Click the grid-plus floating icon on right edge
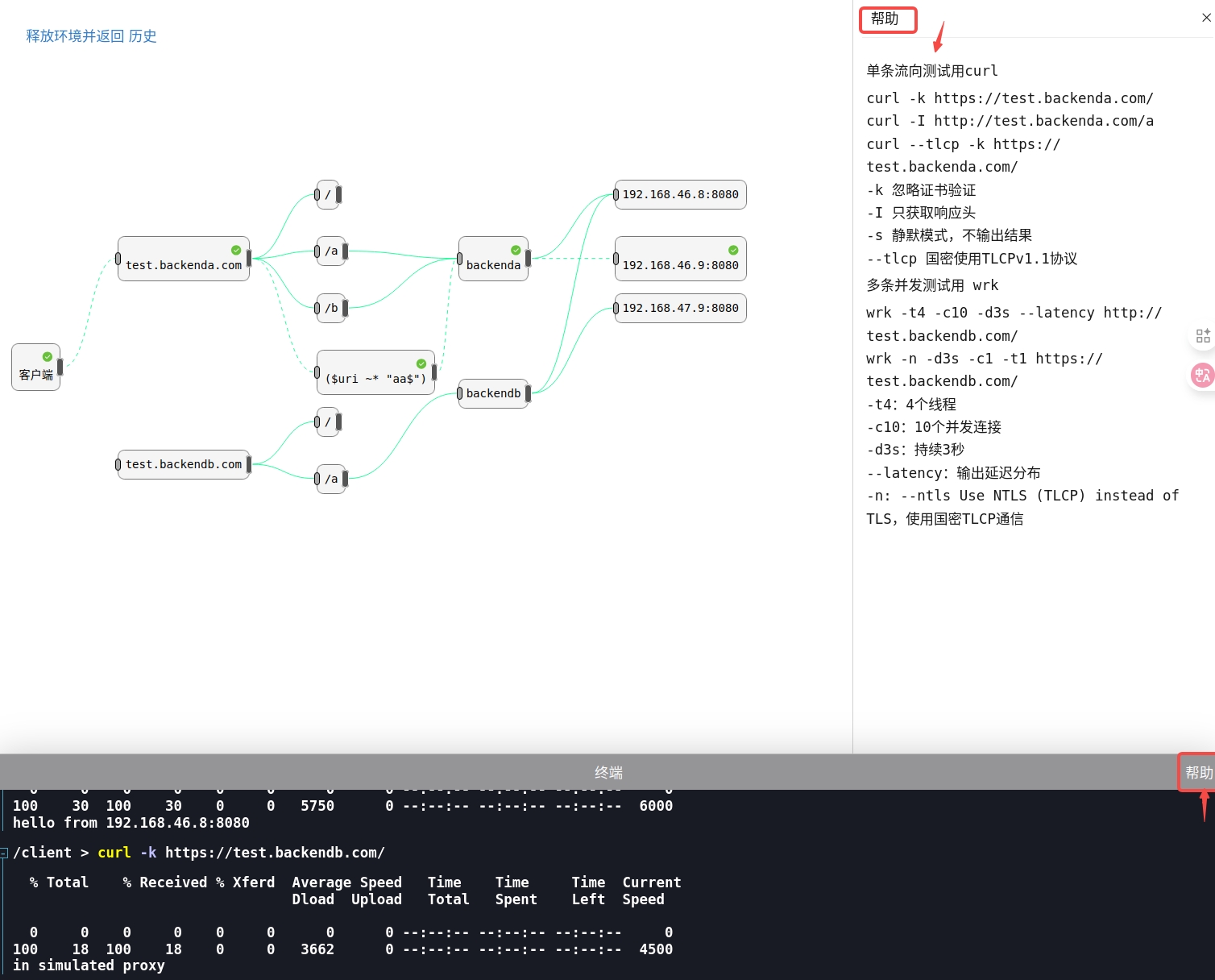Image resolution: width=1215 pixels, height=980 pixels. tap(1202, 336)
